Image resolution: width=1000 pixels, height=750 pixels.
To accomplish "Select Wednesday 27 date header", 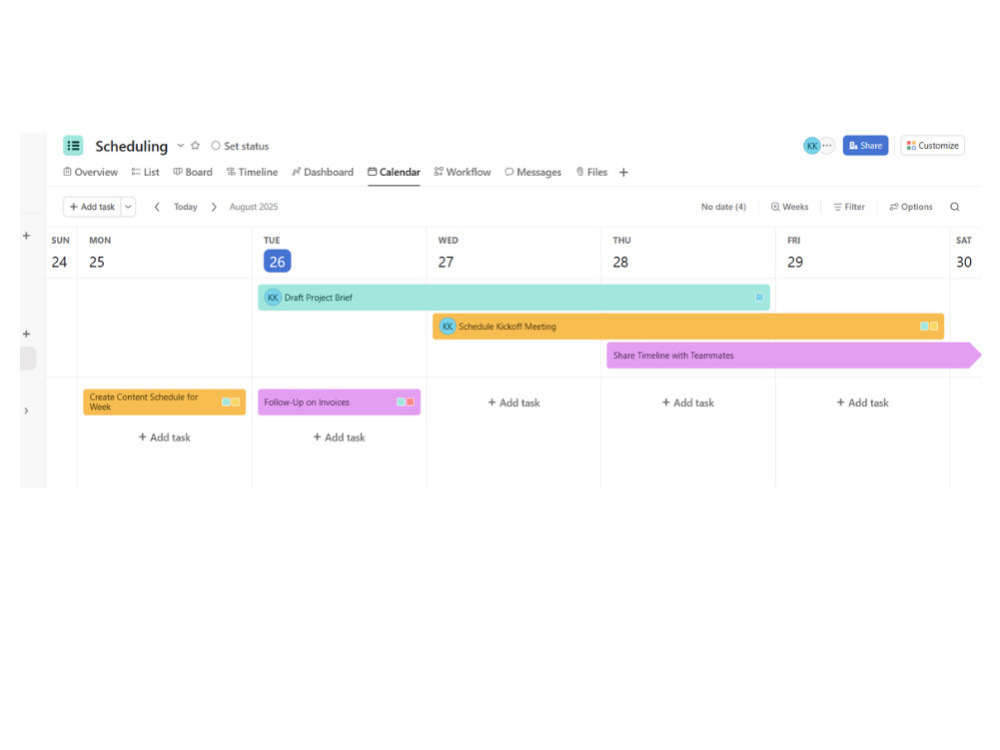I will click(x=446, y=261).
